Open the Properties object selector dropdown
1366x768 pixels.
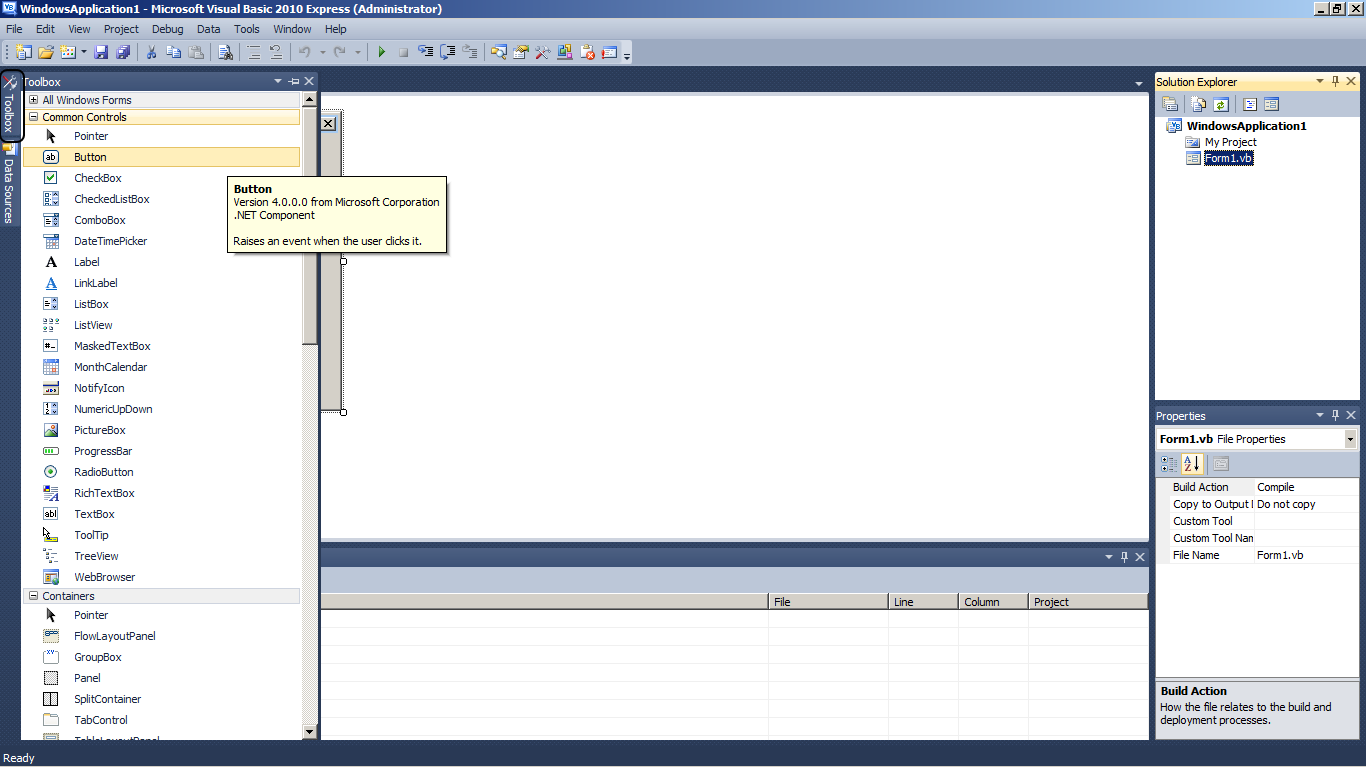click(1350, 439)
